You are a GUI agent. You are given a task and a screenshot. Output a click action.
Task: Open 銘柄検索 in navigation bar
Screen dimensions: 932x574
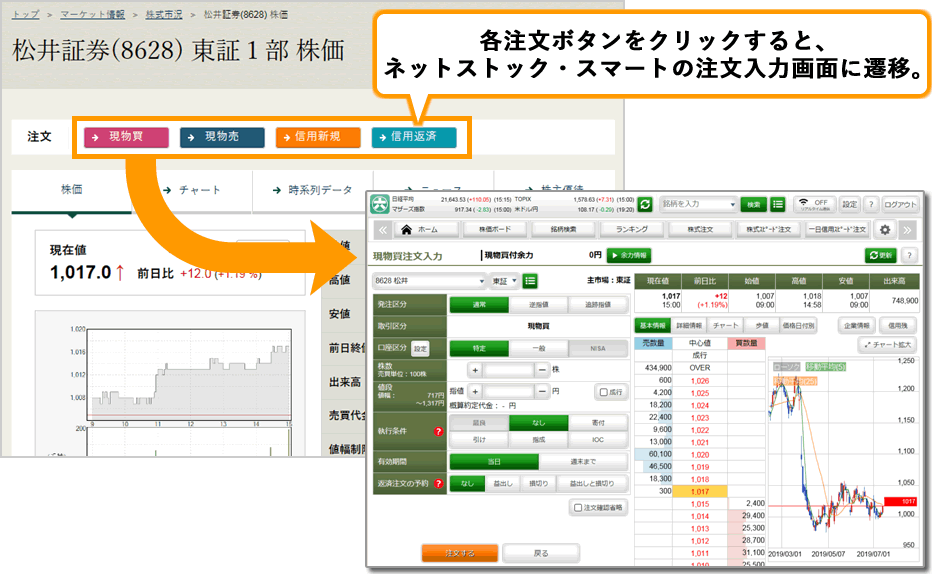tap(563, 229)
